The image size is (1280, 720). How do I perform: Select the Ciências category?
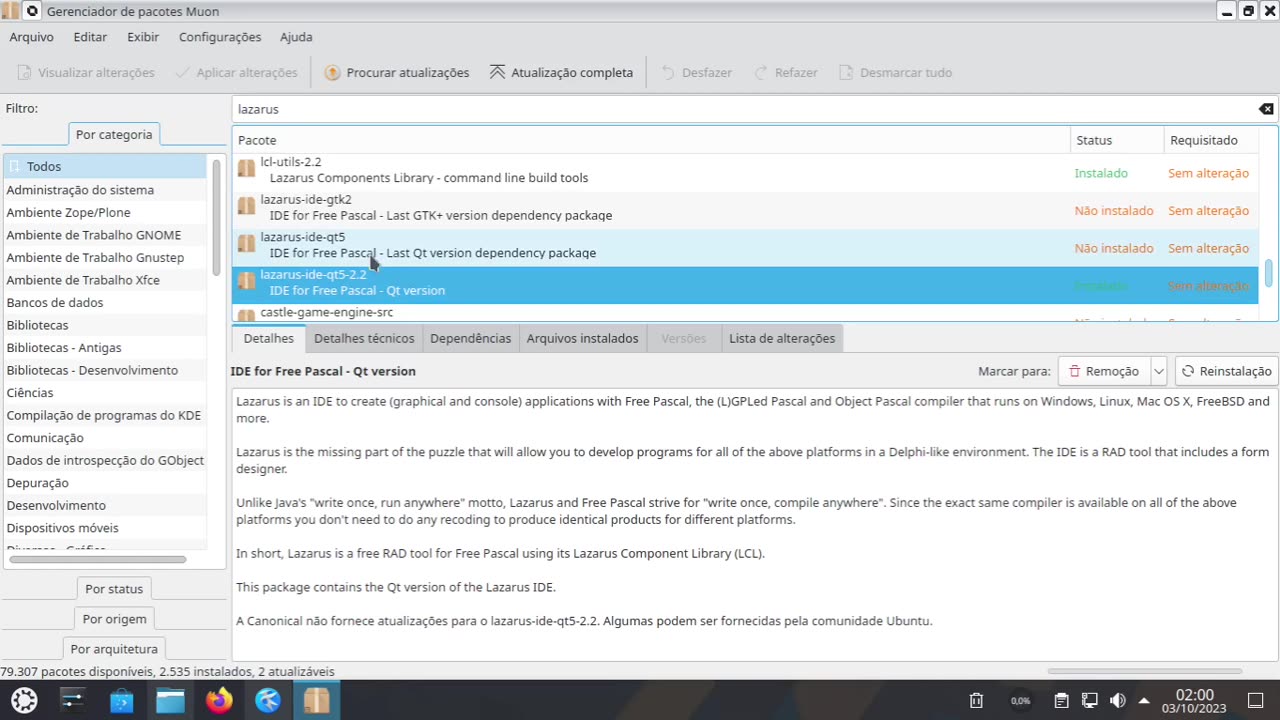(x=105, y=393)
